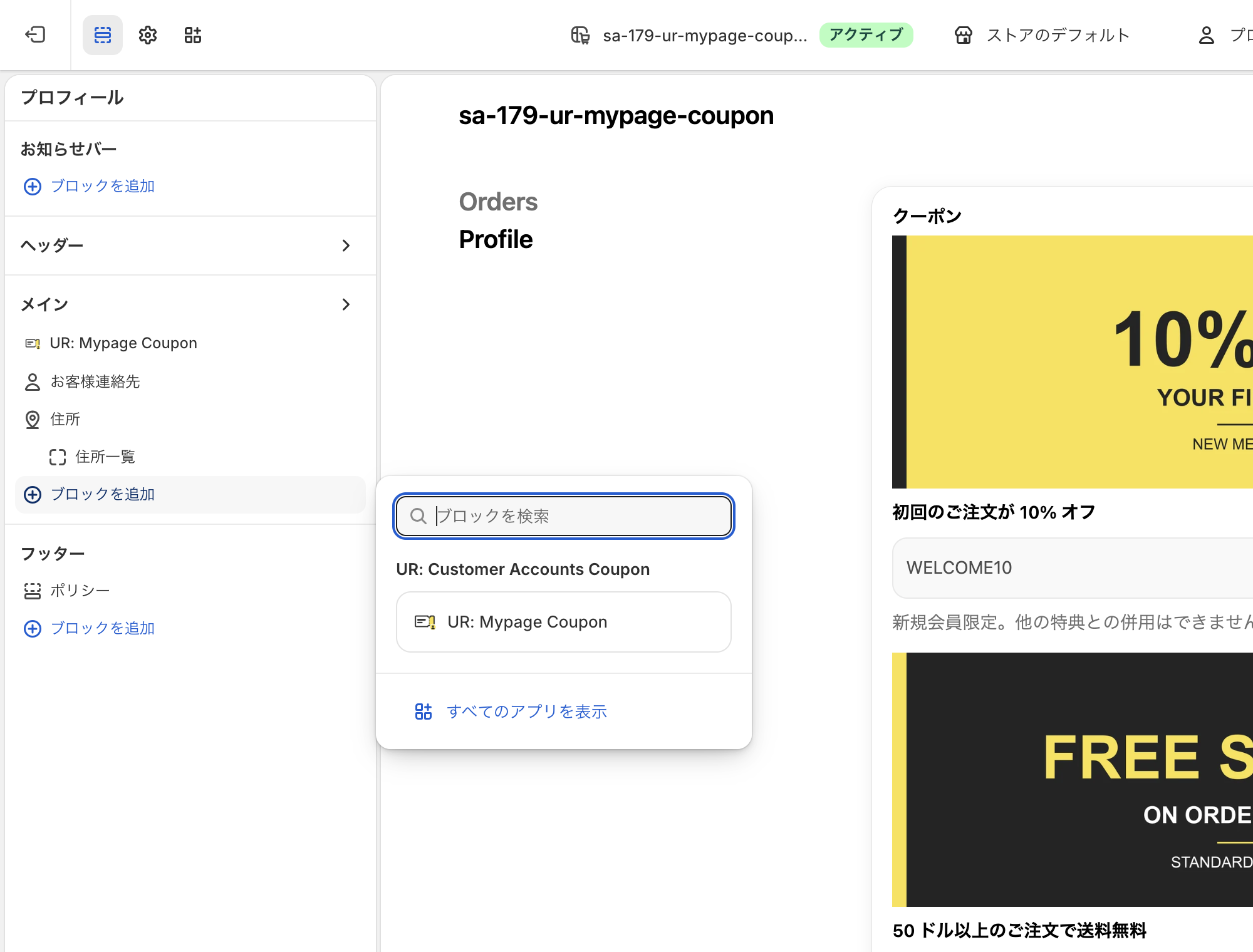The width and height of the screenshot is (1253, 952).
Task: Click the person icon beside お客様連絡先
Action: pyautogui.click(x=33, y=382)
